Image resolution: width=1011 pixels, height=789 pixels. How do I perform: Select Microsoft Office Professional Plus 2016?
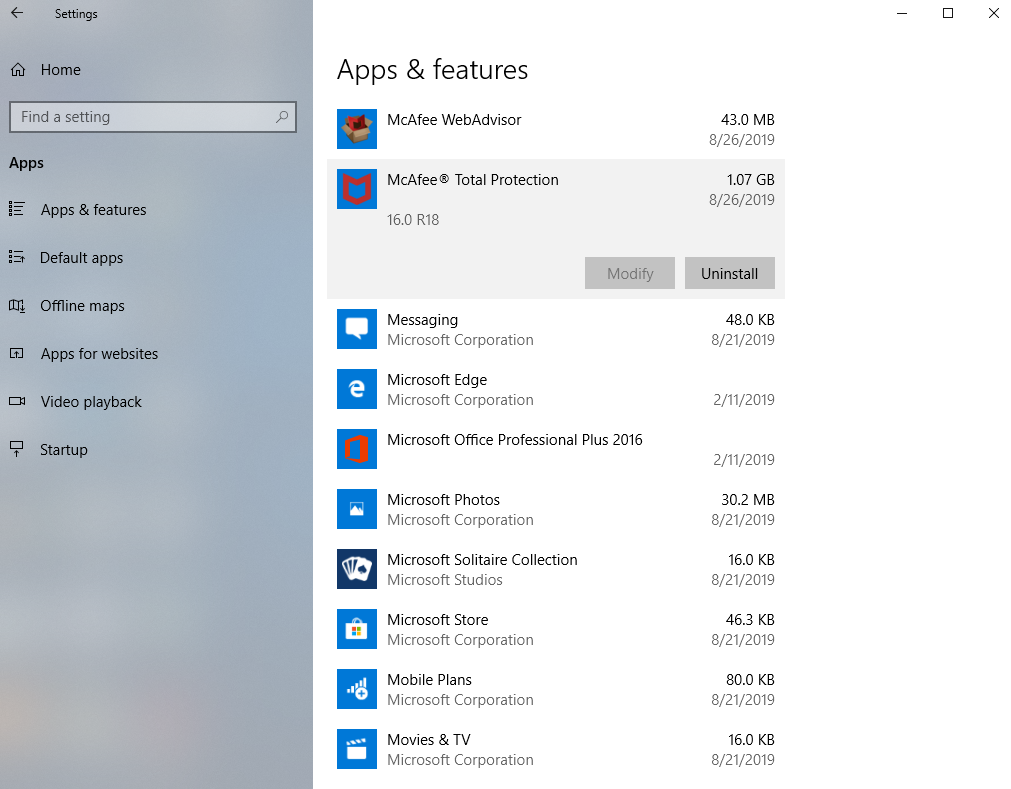(x=515, y=440)
